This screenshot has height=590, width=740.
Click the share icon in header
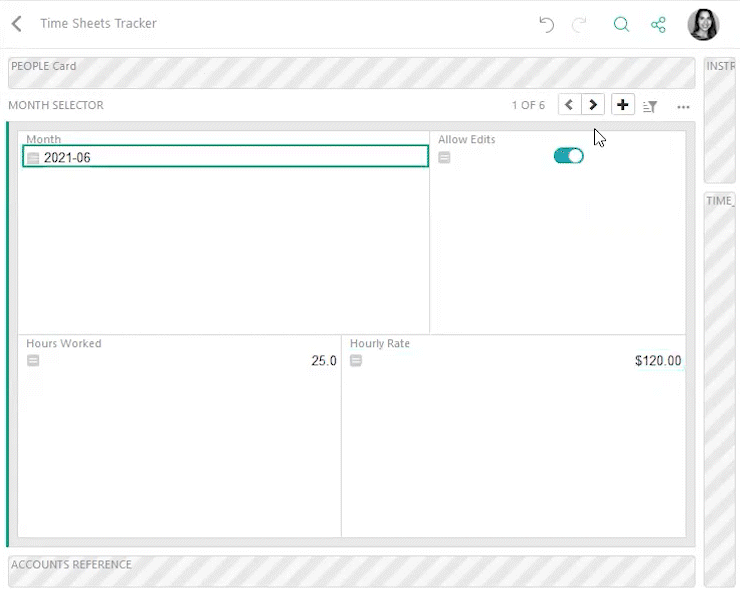click(x=658, y=24)
